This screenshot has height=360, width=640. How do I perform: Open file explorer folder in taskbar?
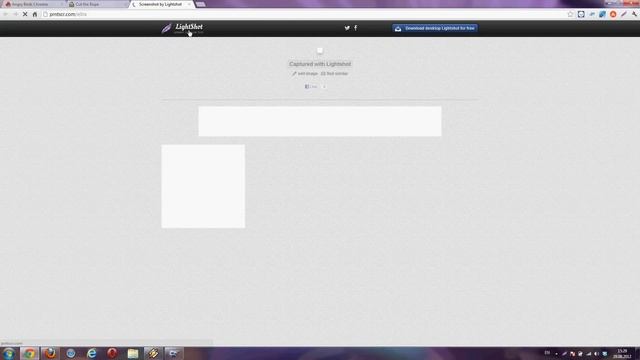point(133,353)
